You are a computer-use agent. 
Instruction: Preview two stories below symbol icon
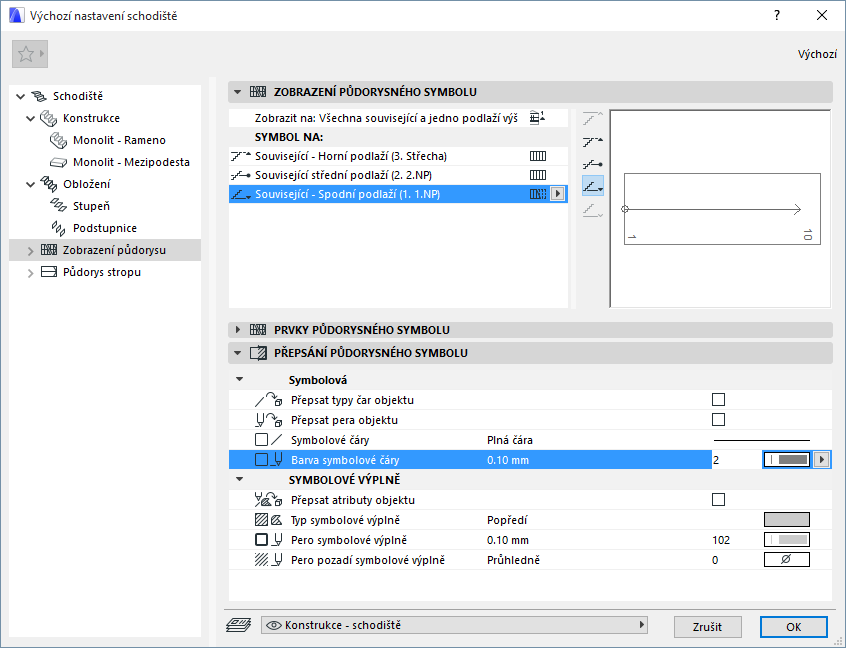point(592,210)
